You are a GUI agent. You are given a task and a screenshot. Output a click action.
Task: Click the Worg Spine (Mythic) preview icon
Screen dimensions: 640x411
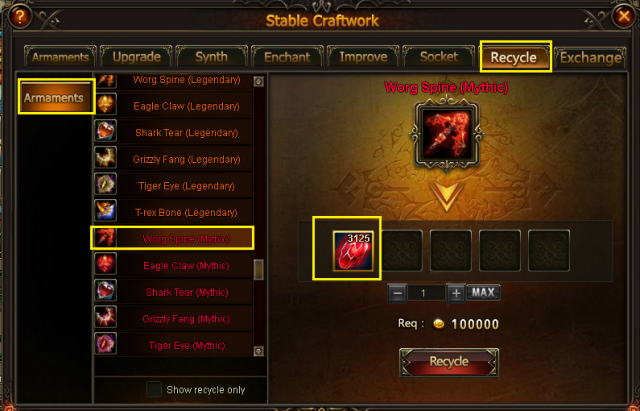click(x=447, y=134)
